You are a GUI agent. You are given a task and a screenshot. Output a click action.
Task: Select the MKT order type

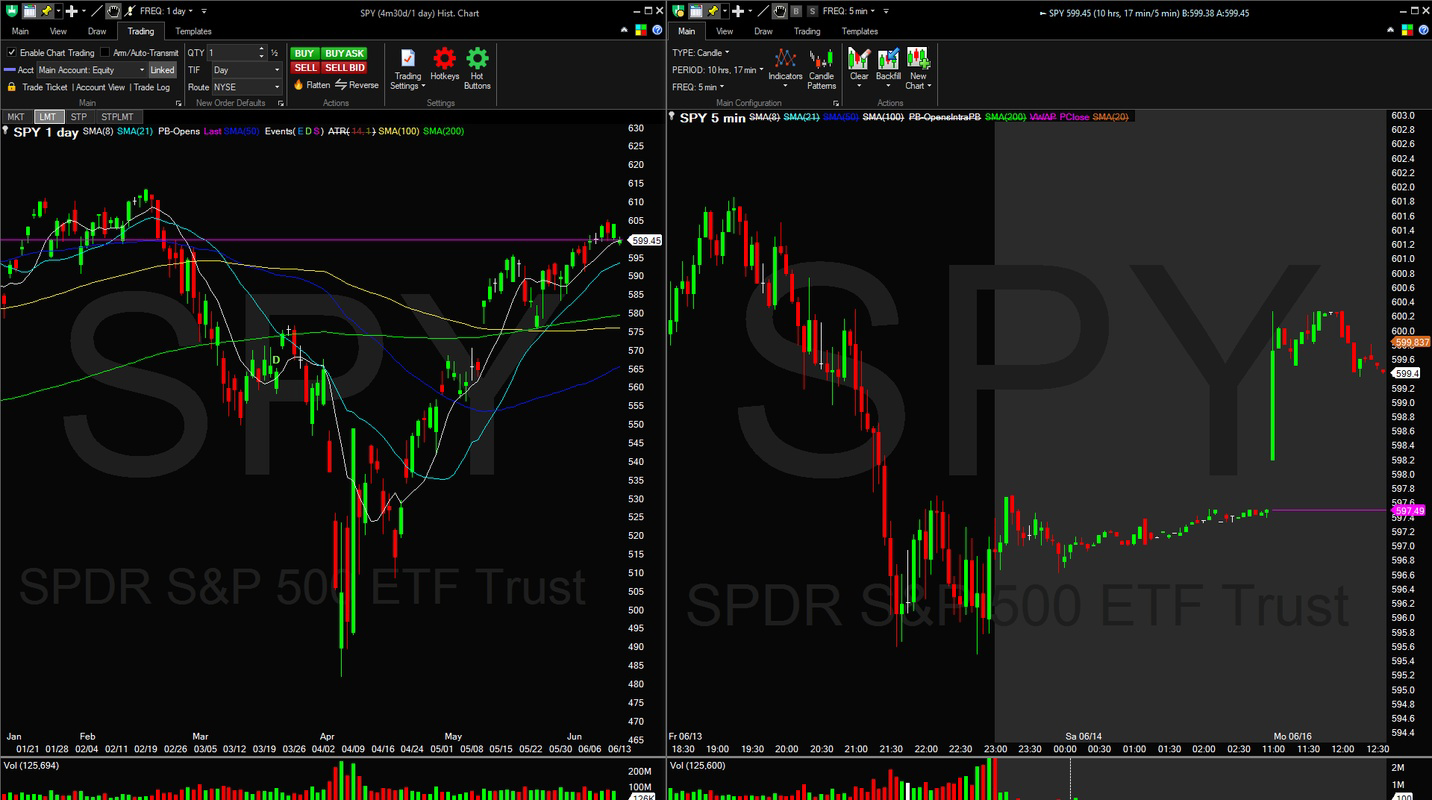click(x=16, y=117)
